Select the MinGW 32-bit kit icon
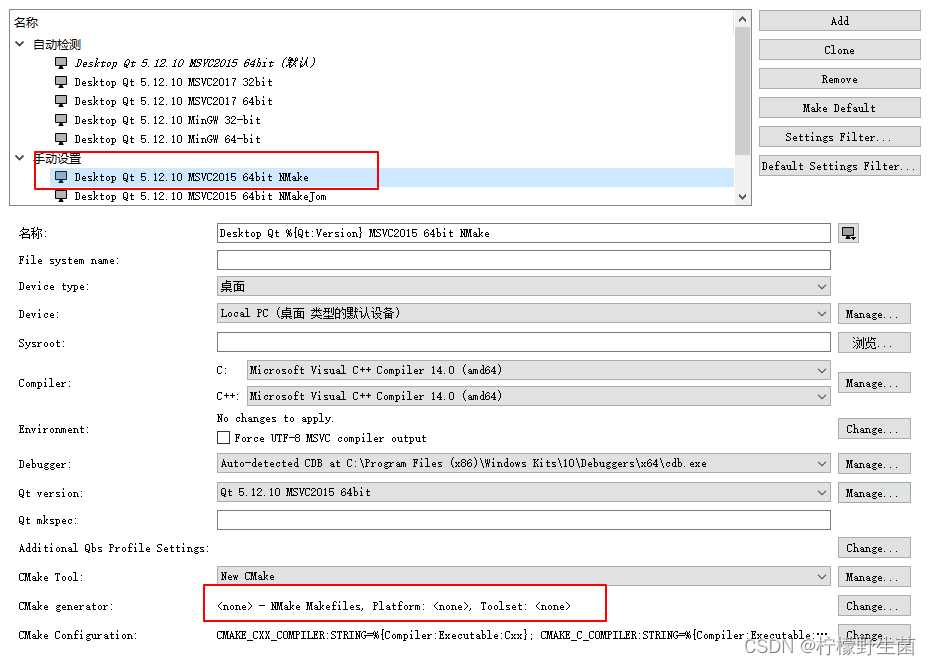Screen dimensions: 931x665 tap(62, 120)
